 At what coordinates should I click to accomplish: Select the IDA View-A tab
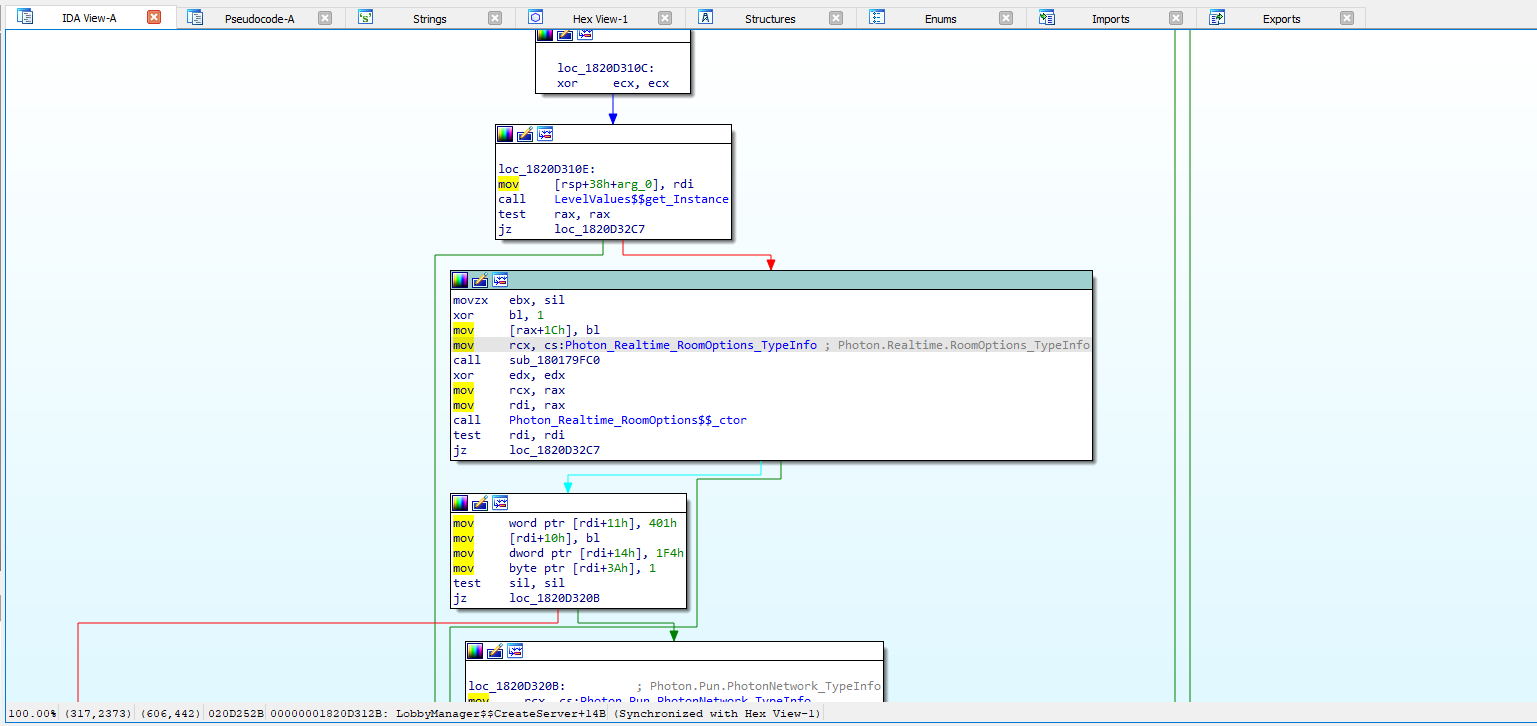pyautogui.click(x=89, y=18)
